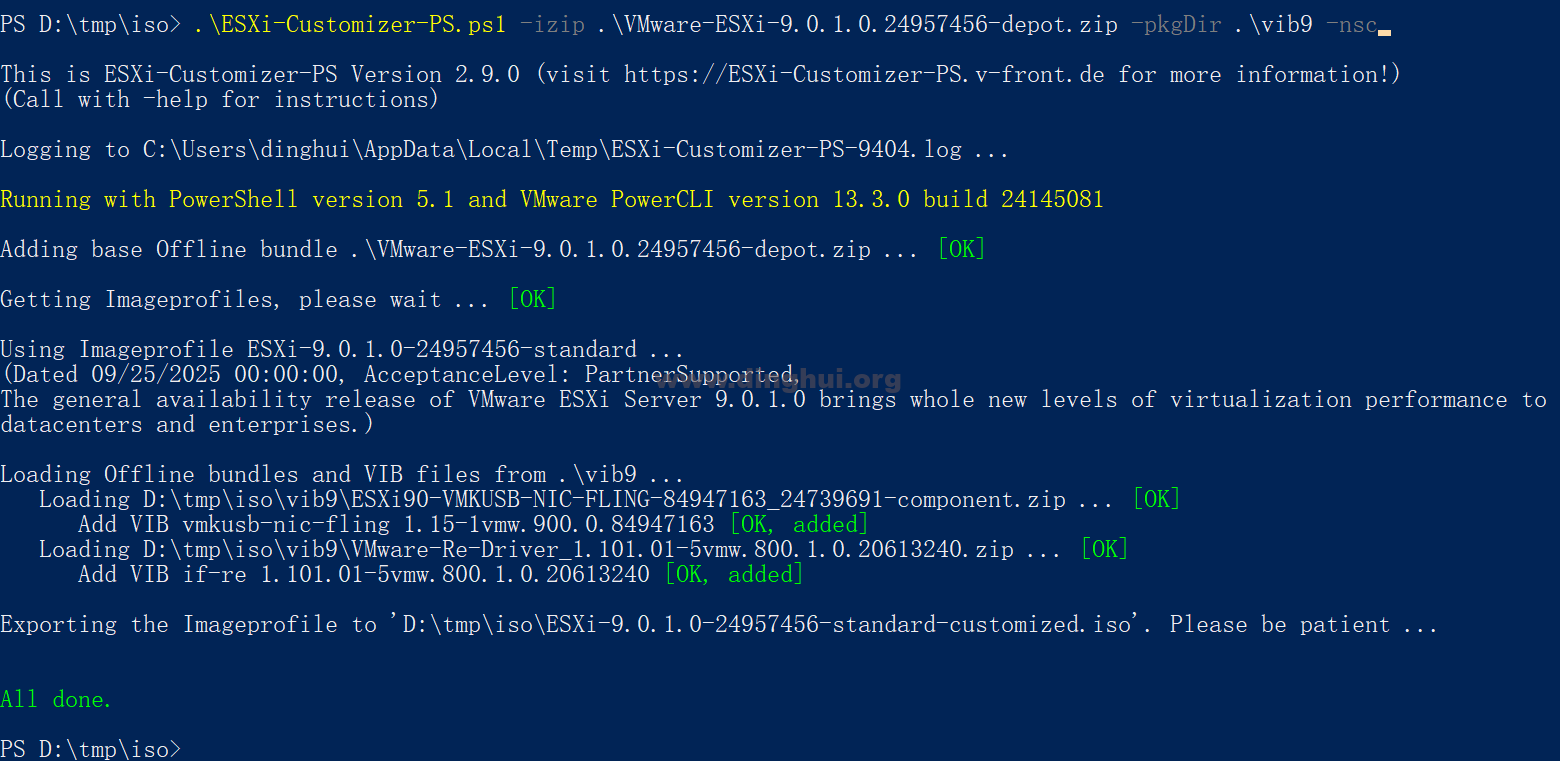Click the yellow PowerShell version line
This screenshot has width=1560, height=761.
(551, 200)
